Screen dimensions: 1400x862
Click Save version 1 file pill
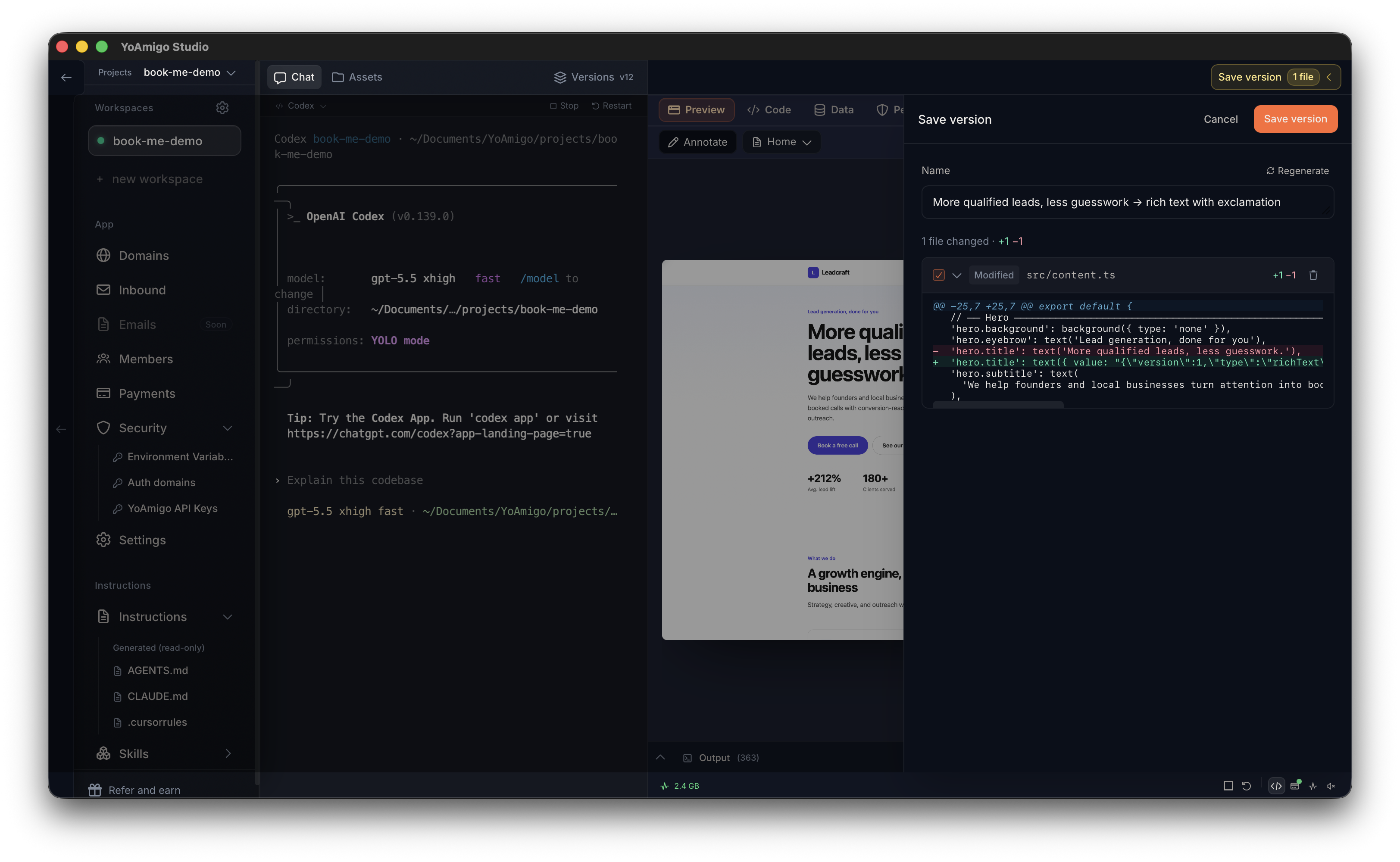tap(1275, 78)
